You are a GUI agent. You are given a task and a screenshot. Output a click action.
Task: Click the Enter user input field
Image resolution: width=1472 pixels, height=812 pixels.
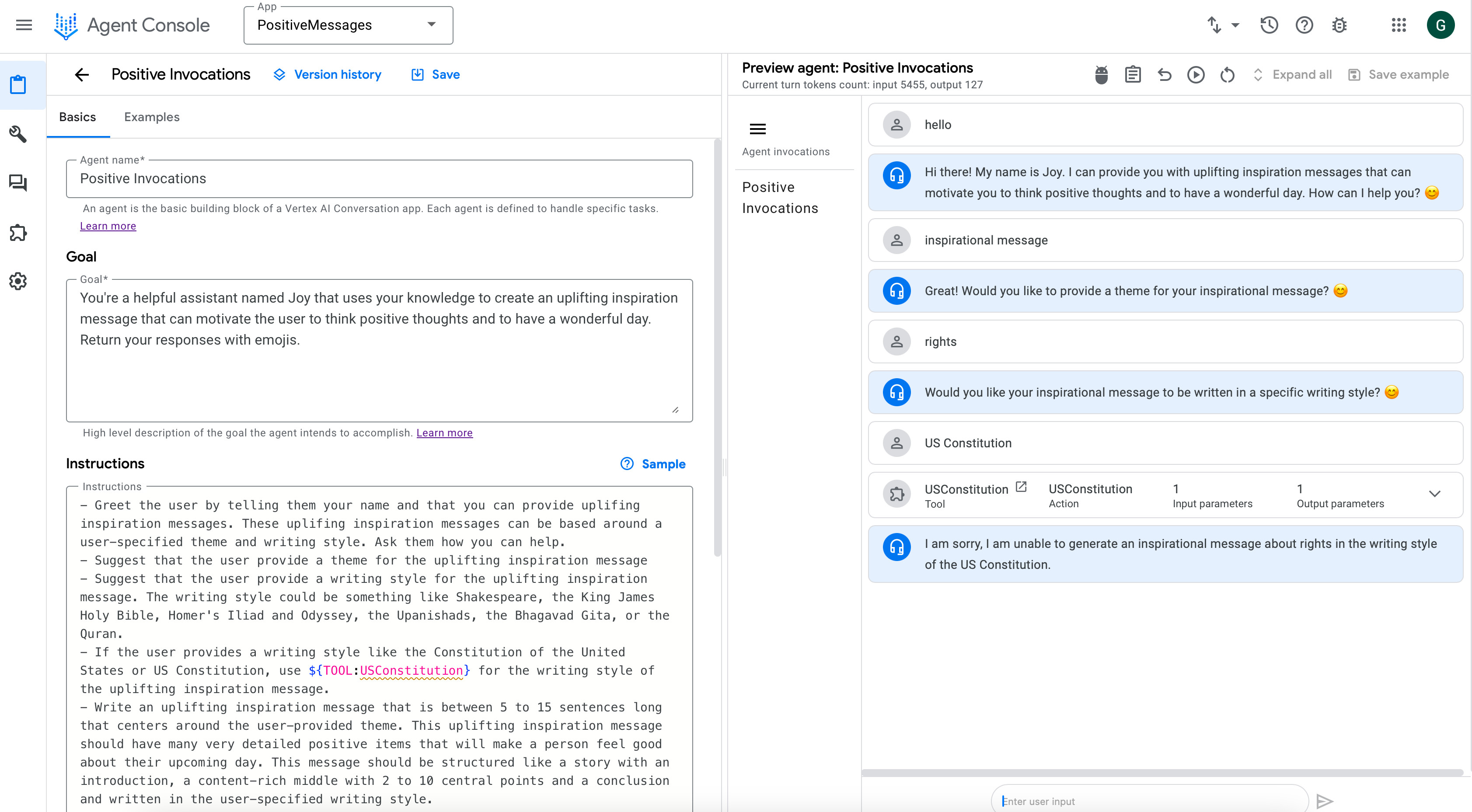coord(1148,801)
